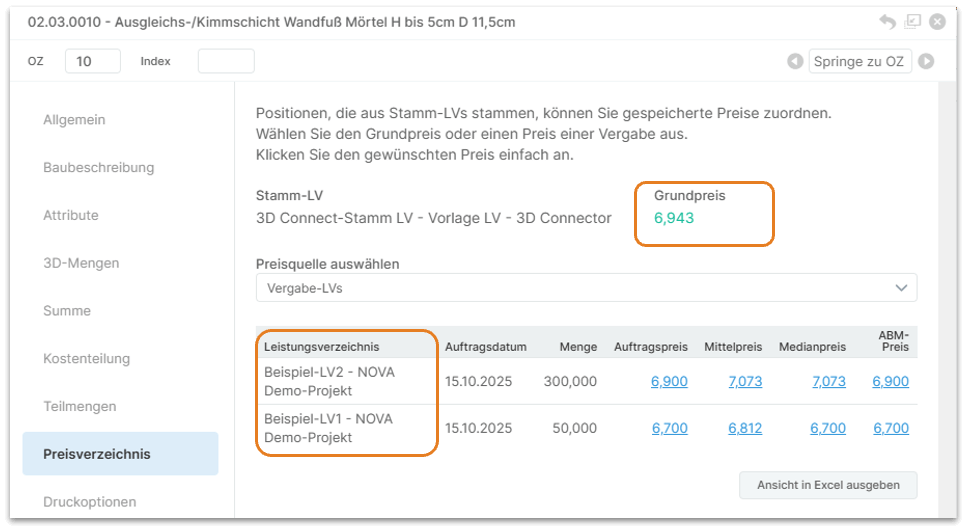Image resolution: width=966 pixels, height=530 pixels.
Task: Open the Druckoptionen section
Action: (x=89, y=501)
